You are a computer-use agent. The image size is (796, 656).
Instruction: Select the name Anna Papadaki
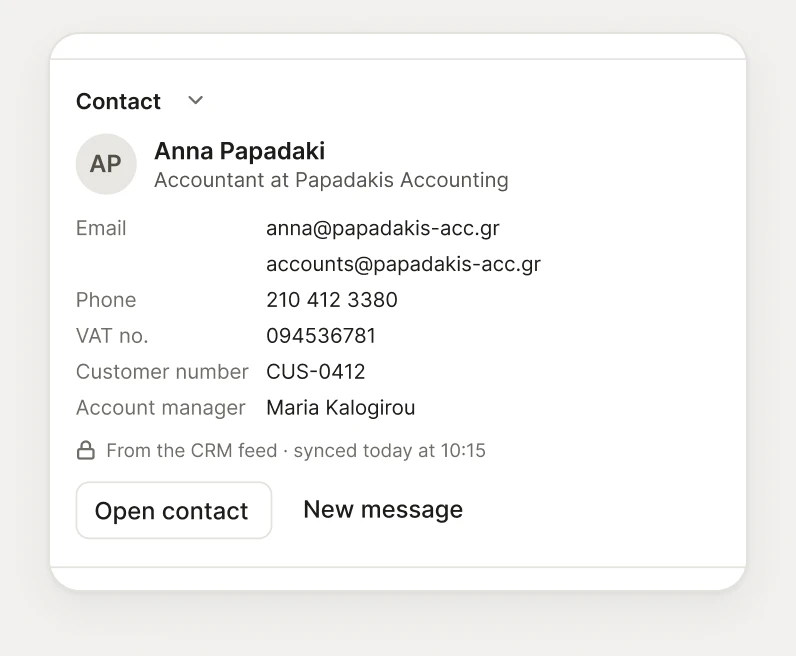tap(240, 151)
